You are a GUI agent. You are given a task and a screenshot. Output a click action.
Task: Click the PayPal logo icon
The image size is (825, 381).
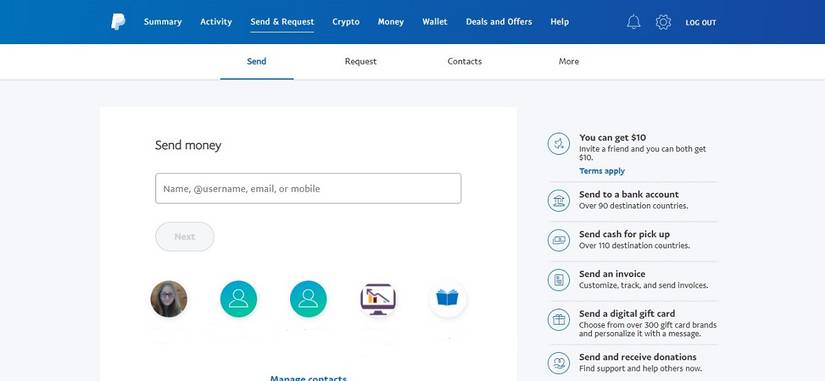[118, 22]
